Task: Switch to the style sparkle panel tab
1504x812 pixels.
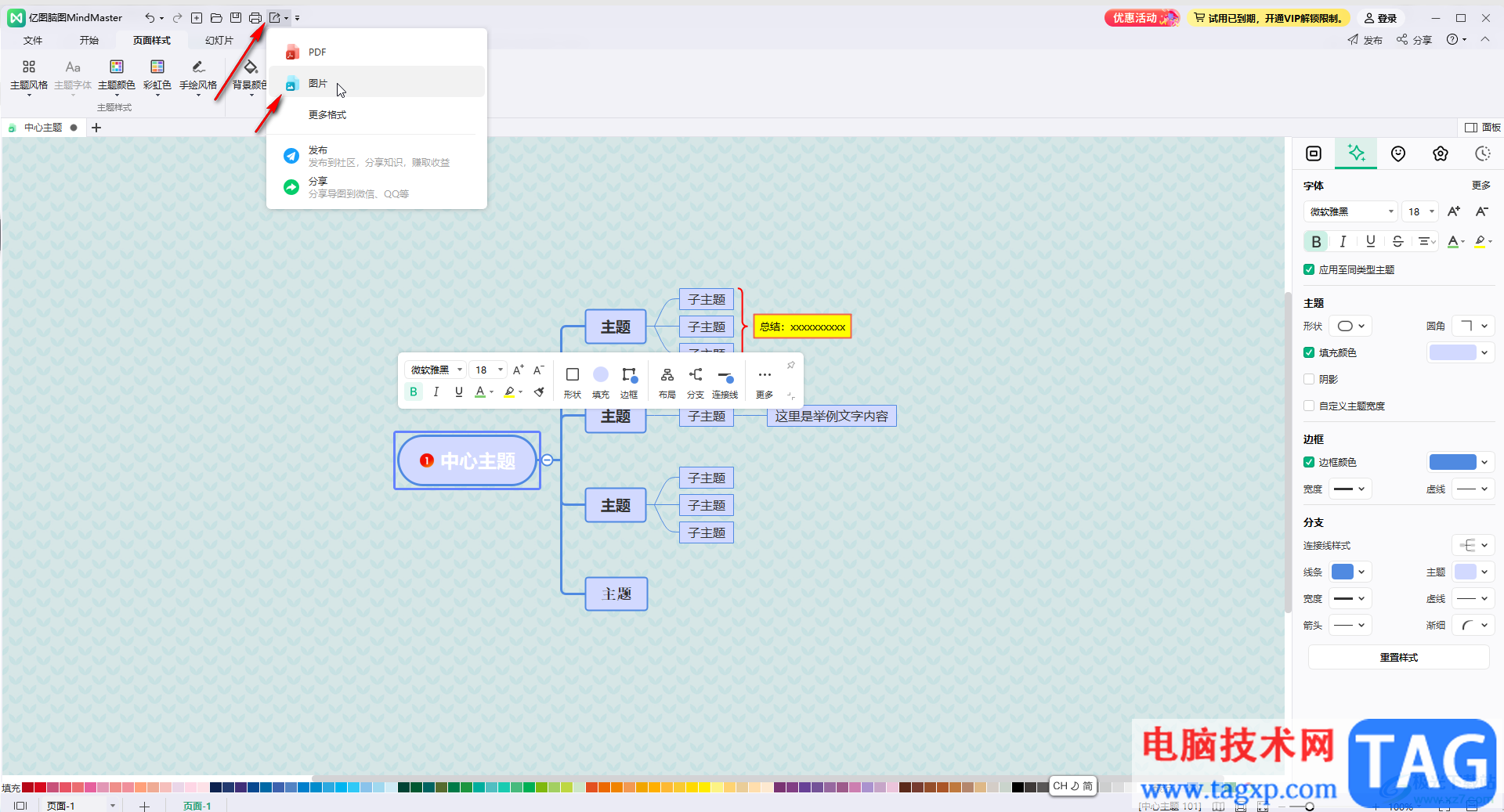Action: pyautogui.click(x=1356, y=153)
